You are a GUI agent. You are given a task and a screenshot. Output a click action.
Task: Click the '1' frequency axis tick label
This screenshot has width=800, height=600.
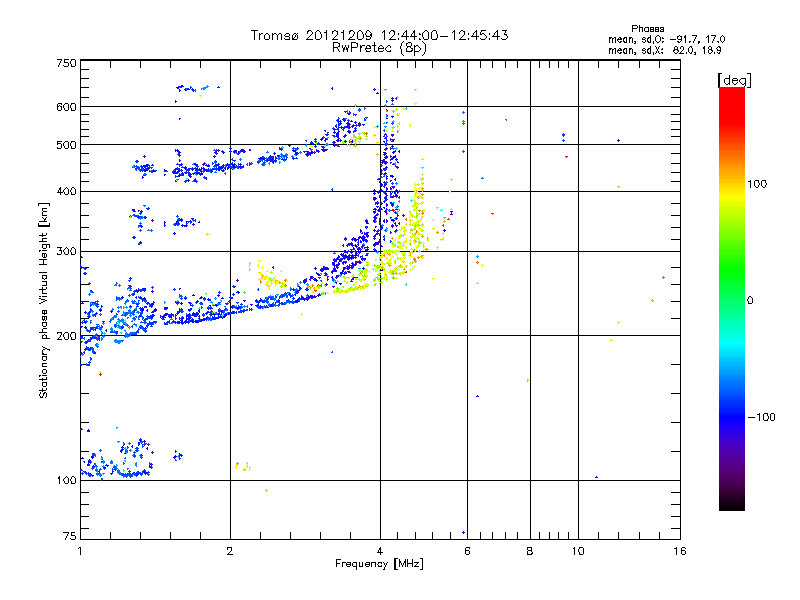[81, 551]
